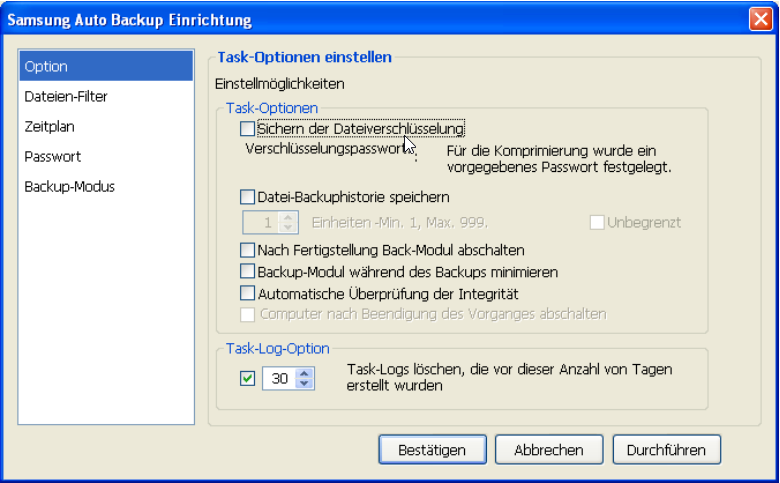Click the backup history units field showing 1
This screenshot has height=483, width=780.
click(x=261, y=222)
